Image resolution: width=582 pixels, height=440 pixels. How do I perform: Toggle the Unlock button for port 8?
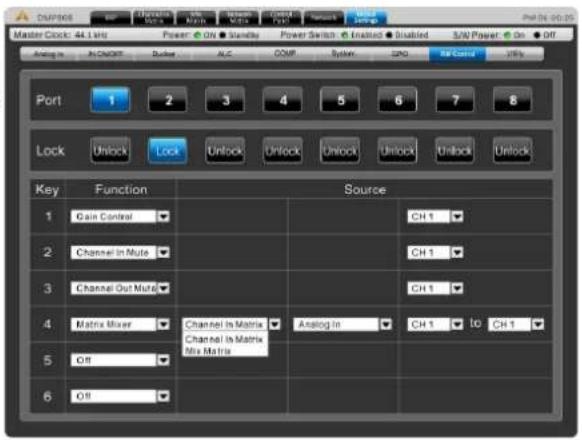tap(512, 150)
